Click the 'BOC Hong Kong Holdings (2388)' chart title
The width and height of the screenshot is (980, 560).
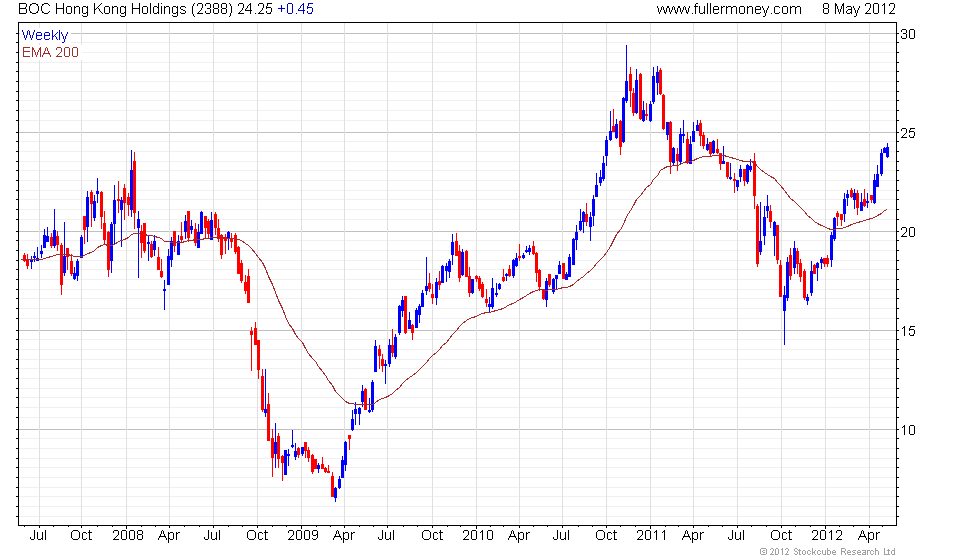click(126, 9)
